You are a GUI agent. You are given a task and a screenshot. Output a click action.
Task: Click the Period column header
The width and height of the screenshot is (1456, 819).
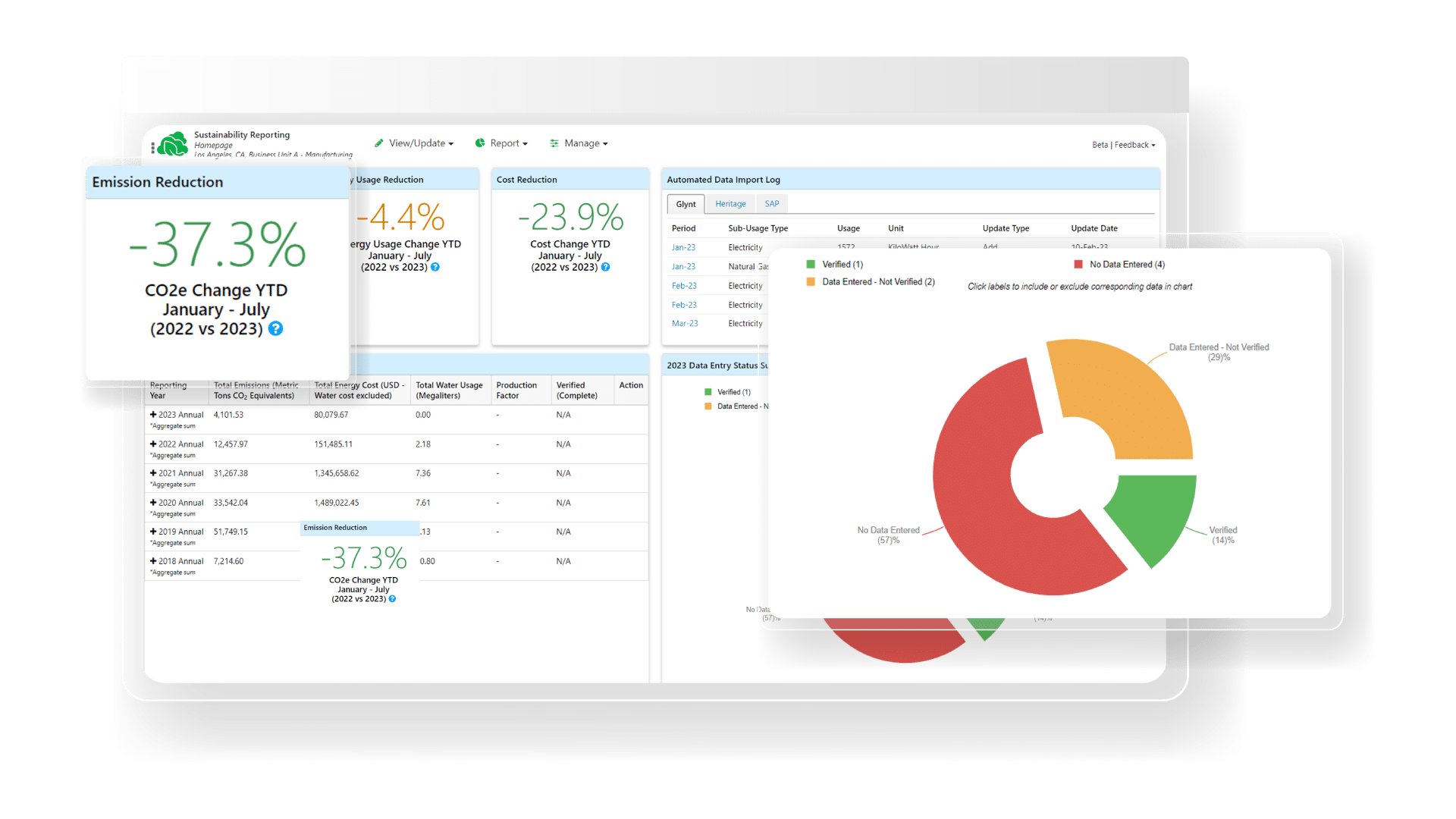[683, 228]
